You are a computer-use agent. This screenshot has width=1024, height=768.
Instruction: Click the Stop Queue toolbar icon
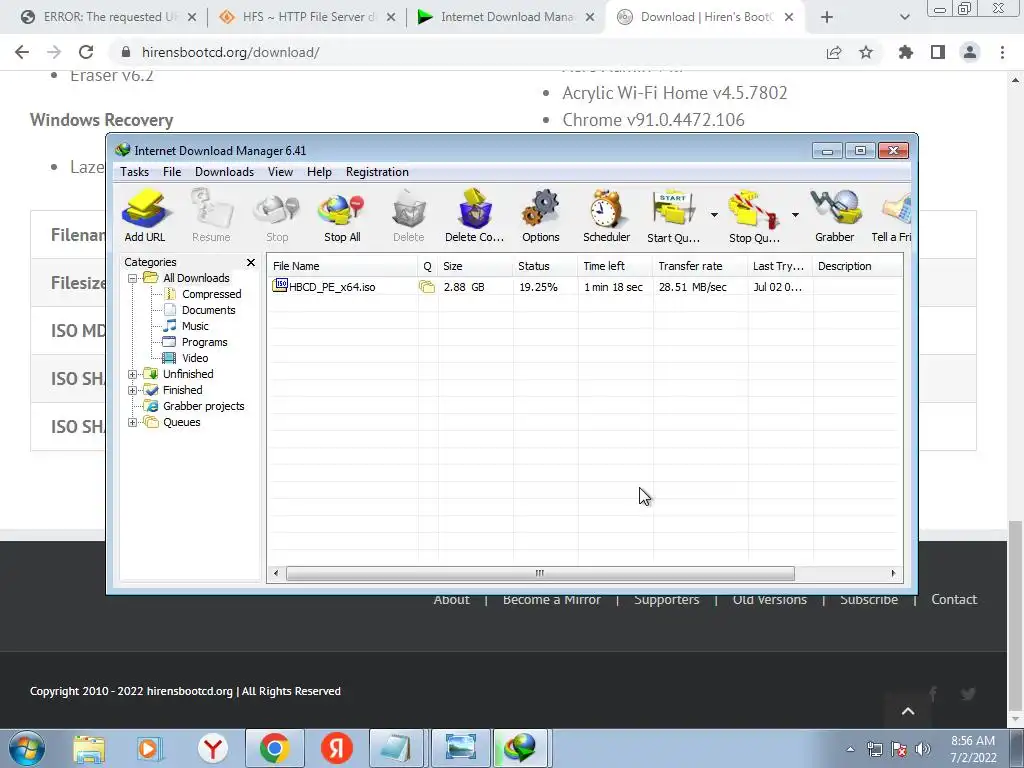(754, 216)
